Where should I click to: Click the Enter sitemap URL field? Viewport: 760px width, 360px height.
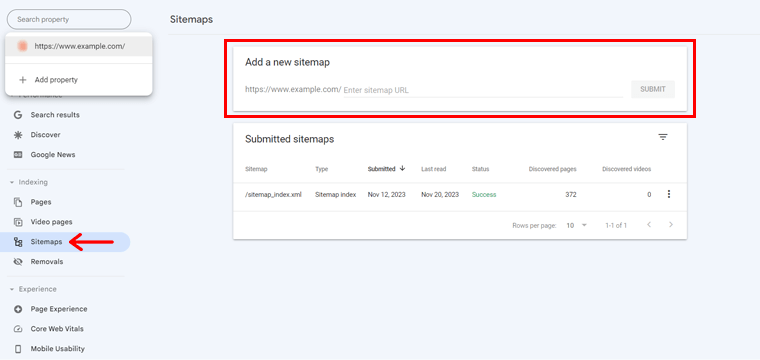pyautogui.click(x=483, y=90)
